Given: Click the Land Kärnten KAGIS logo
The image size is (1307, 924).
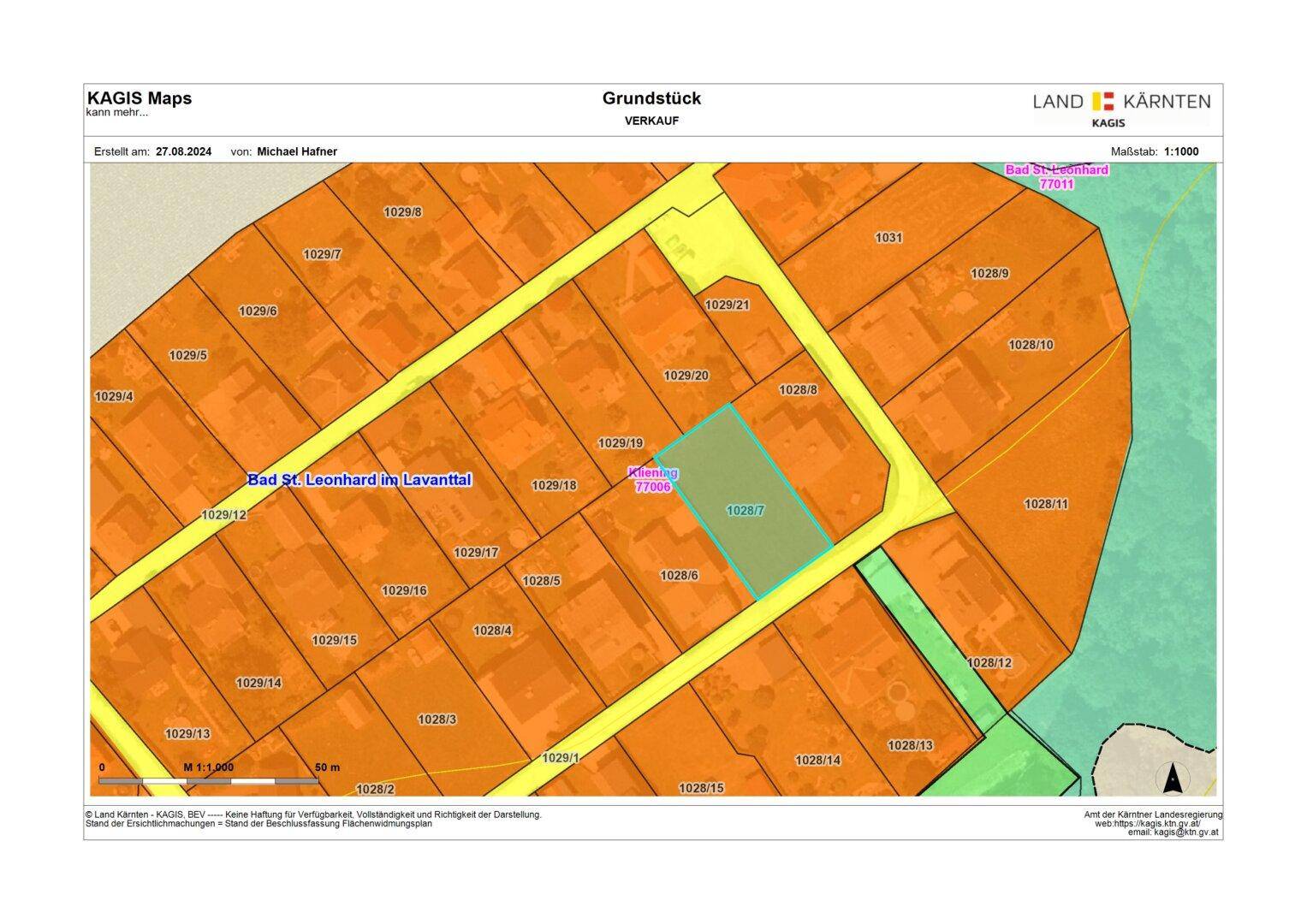Looking at the screenshot, I should click(x=1121, y=110).
